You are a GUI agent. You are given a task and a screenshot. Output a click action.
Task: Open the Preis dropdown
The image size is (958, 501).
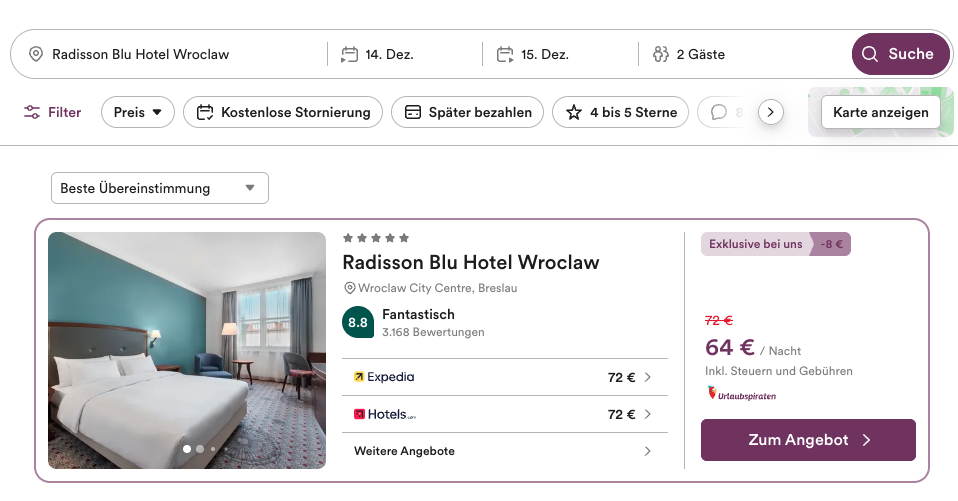coord(138,112)
